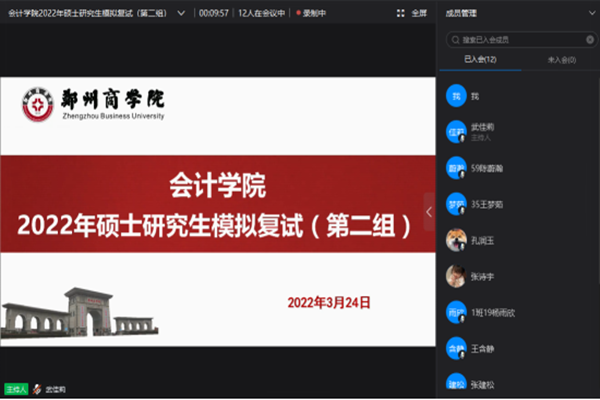Click the avatar of 59陈蔚瀚
Viewport: 600px width, 400px height.
click(x=455, y=168)
